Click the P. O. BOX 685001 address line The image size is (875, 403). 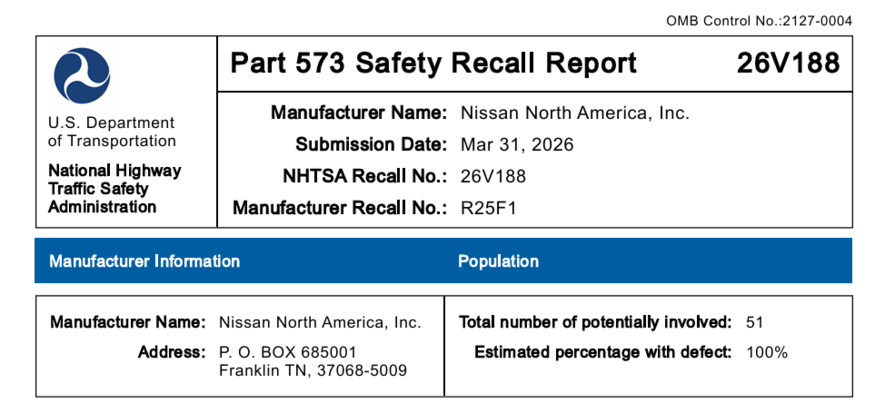click(287, 353)
